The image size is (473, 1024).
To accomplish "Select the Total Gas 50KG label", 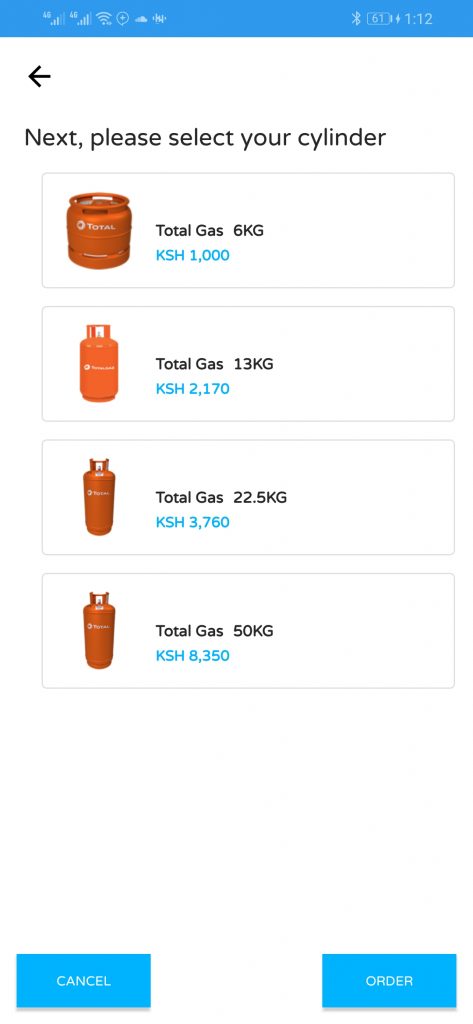I will coord(214,630).
